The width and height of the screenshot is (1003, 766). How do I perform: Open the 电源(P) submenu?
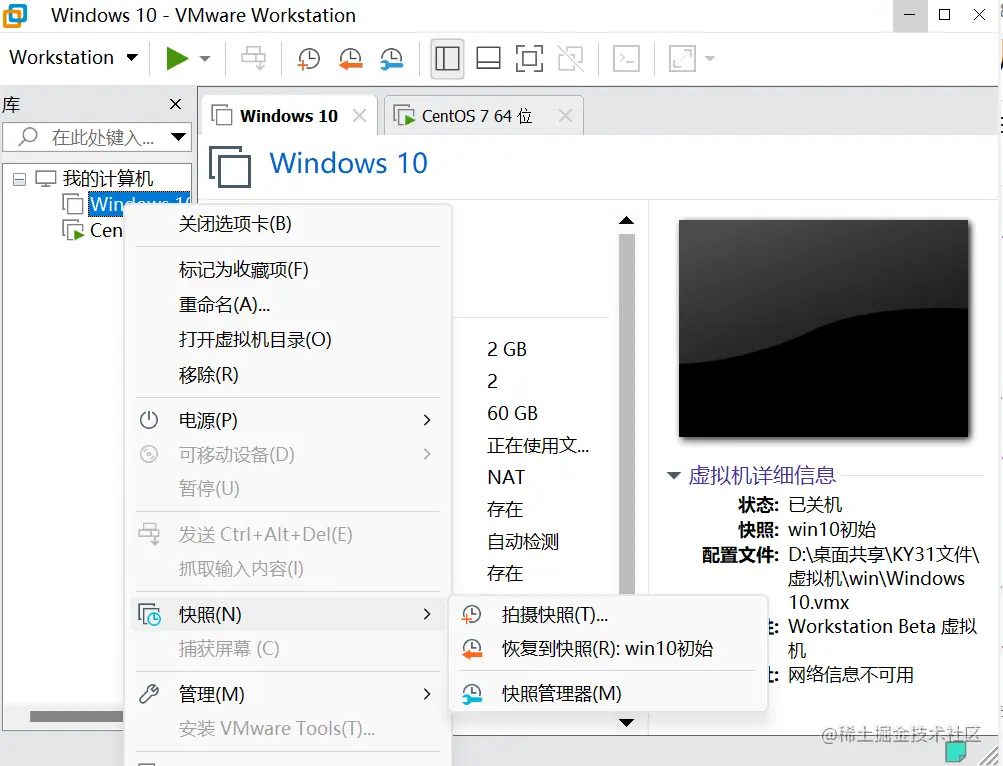(288, 420)
